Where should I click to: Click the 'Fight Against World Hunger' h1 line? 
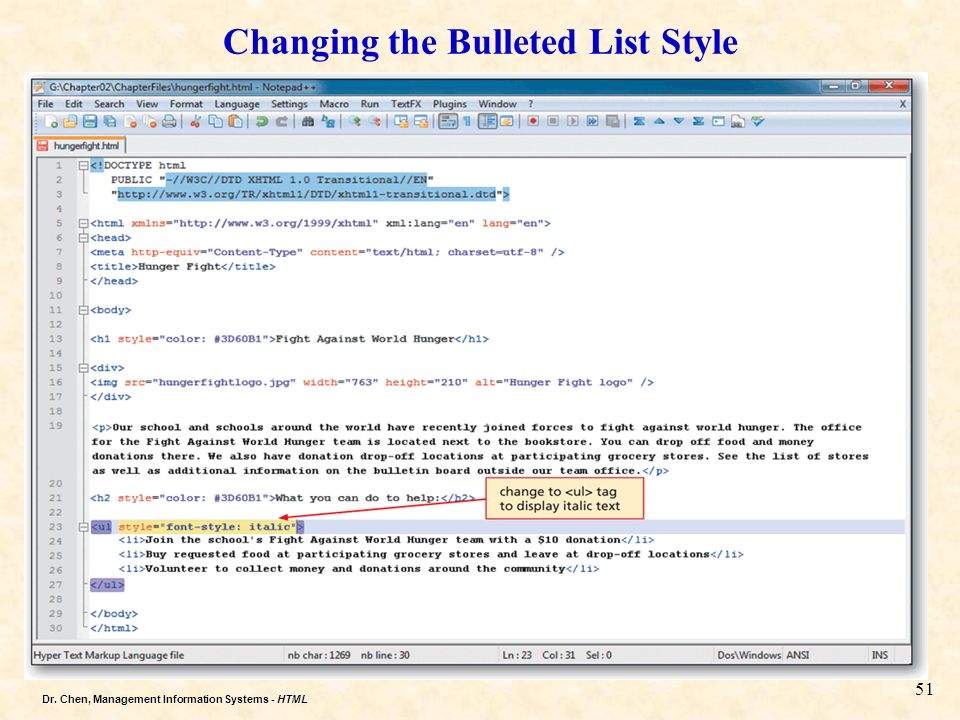click(x=289, y=339)
